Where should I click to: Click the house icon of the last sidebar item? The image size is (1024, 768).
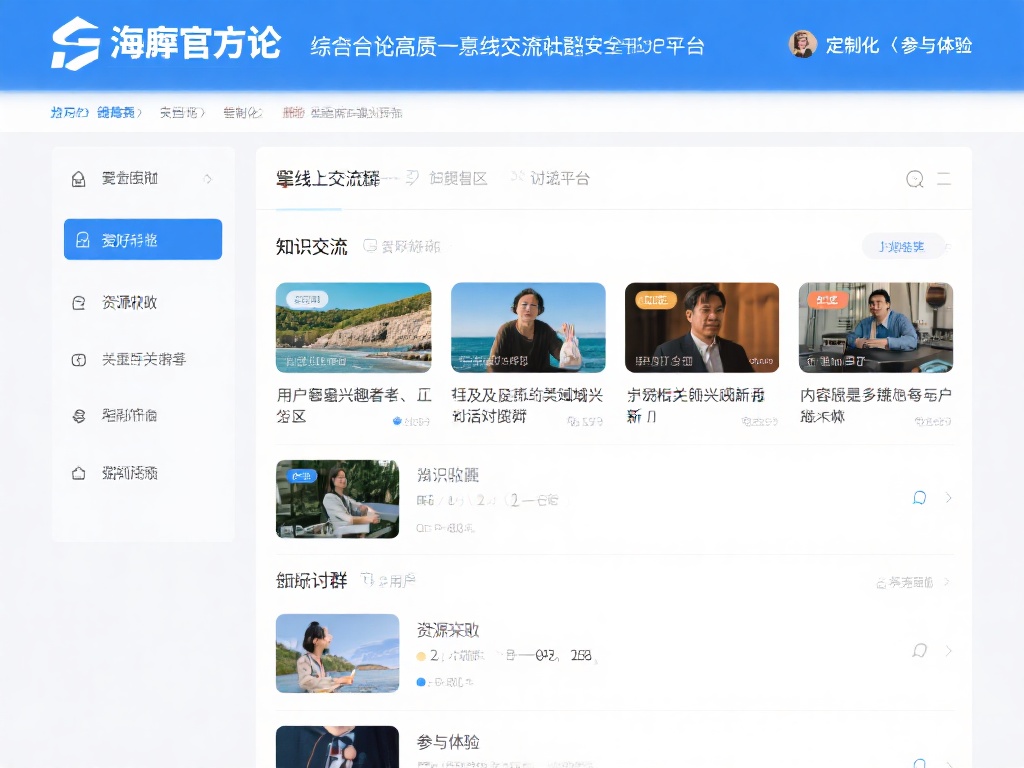79,473
